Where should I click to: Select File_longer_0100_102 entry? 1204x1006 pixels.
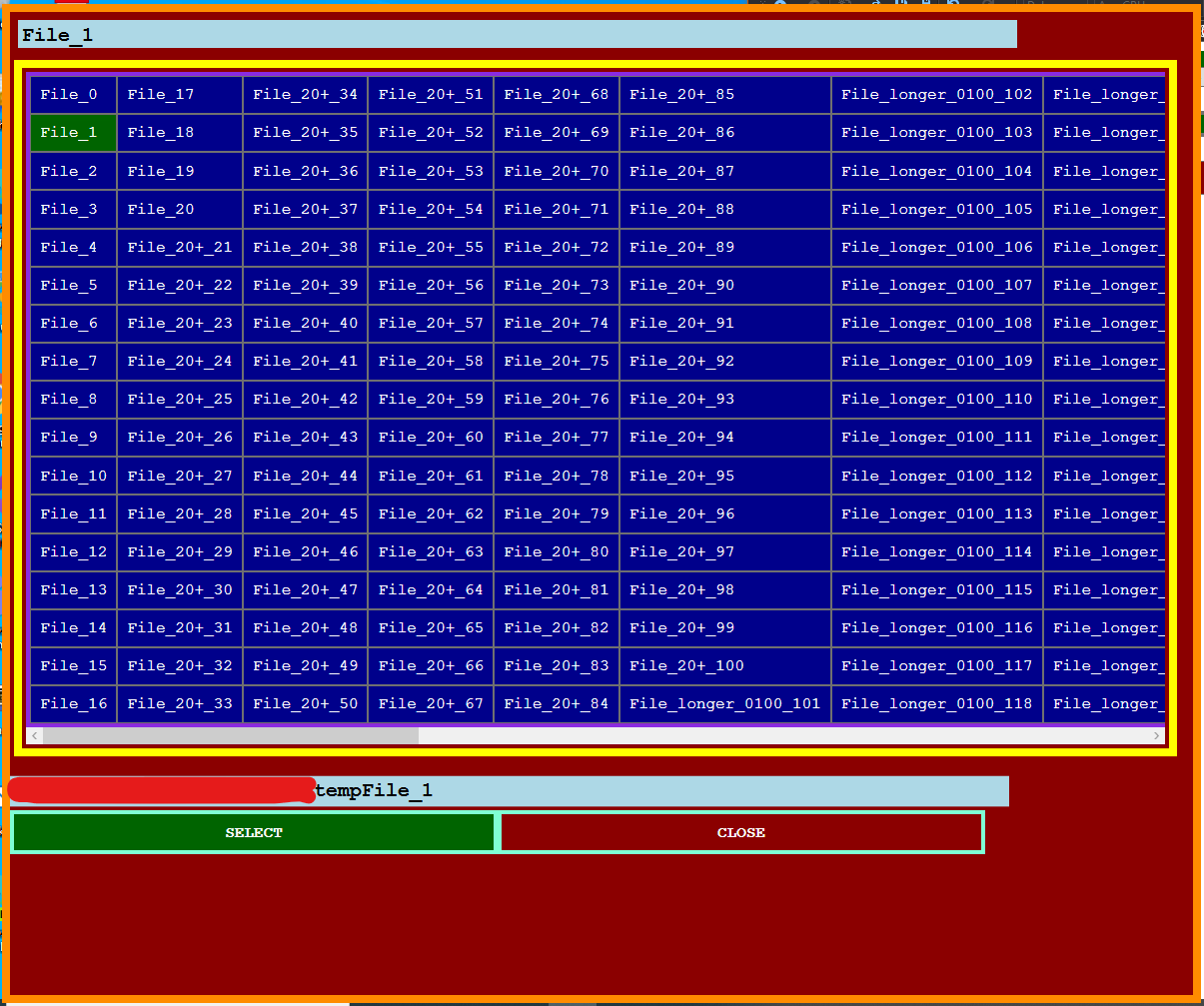pos(936,94)
